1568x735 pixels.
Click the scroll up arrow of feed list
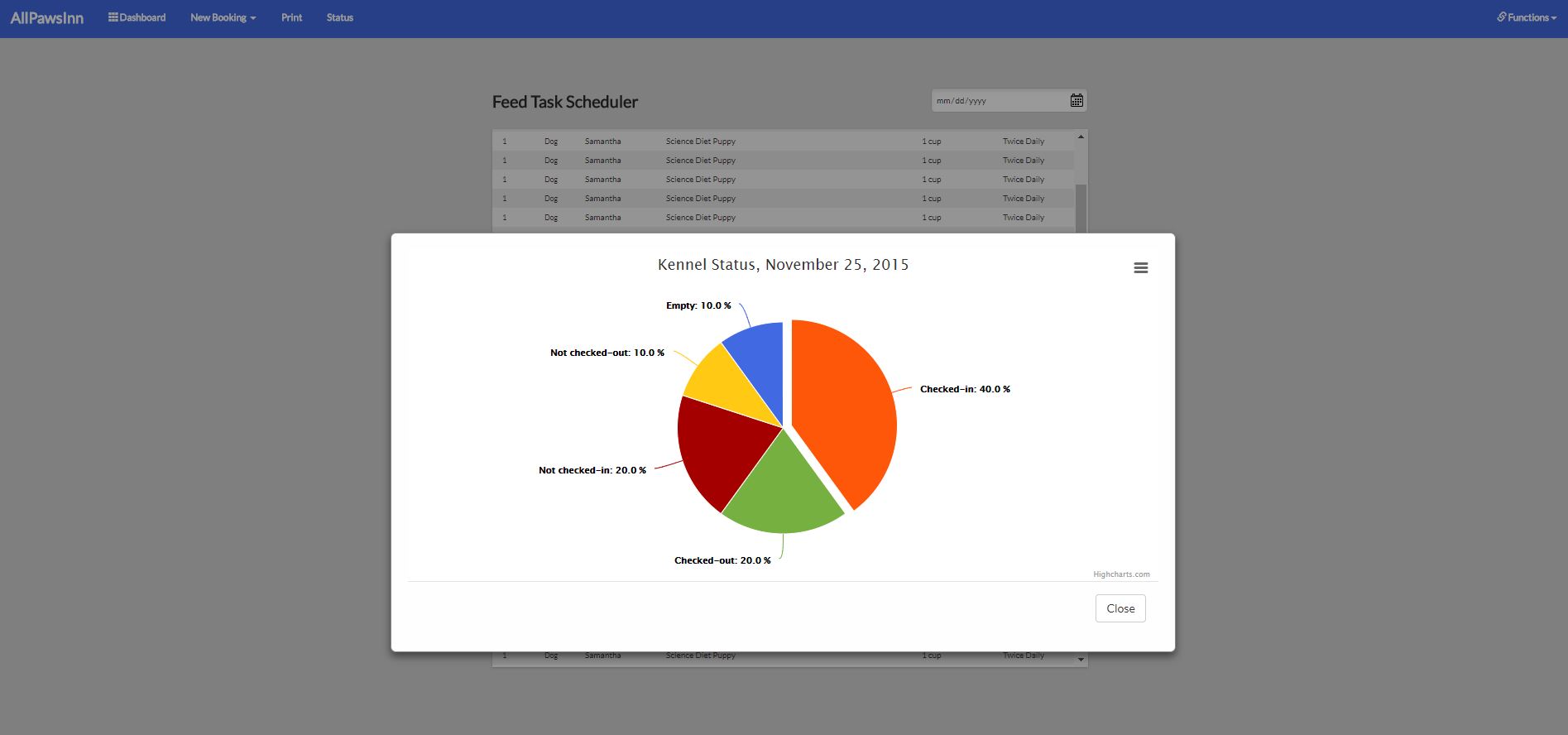pyautogui.click(x=1081, y=137)
